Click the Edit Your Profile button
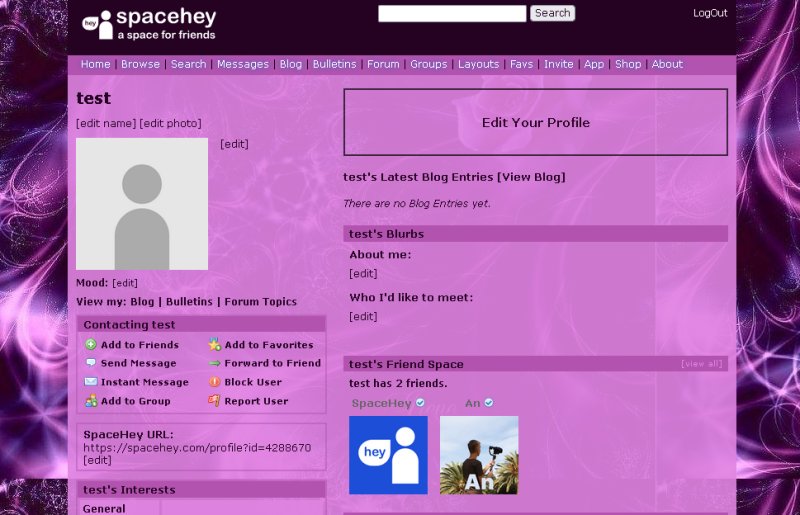 (535, 122)
